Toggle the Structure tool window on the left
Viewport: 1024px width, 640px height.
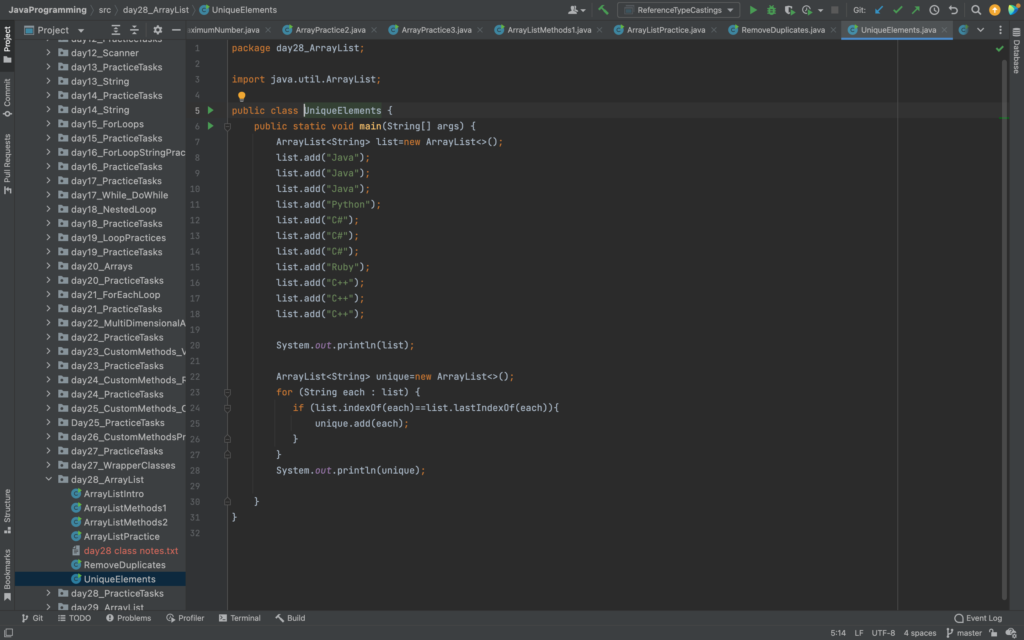7,506
